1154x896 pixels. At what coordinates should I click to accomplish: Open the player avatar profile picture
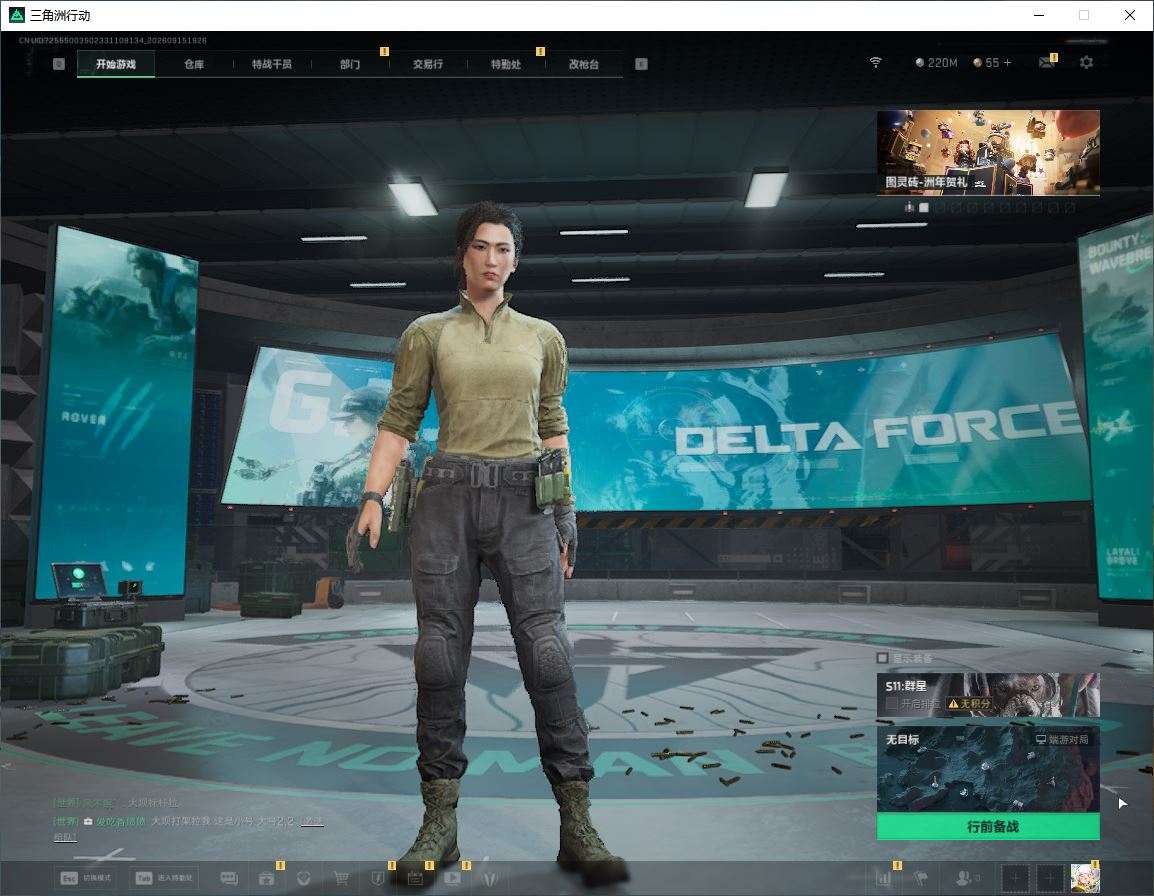tap(1085, 878)
